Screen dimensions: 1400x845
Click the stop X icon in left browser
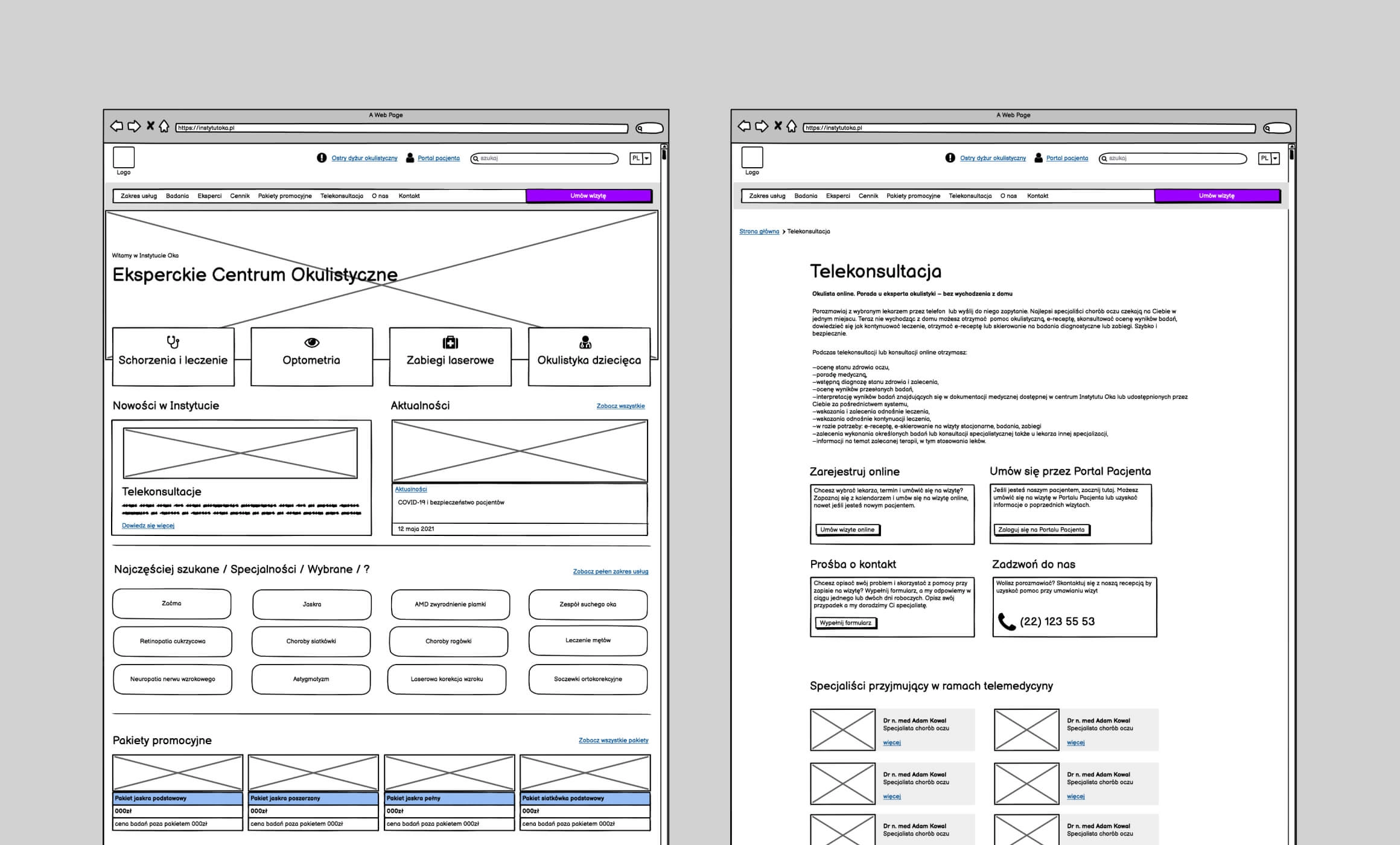tap(151, 126)
